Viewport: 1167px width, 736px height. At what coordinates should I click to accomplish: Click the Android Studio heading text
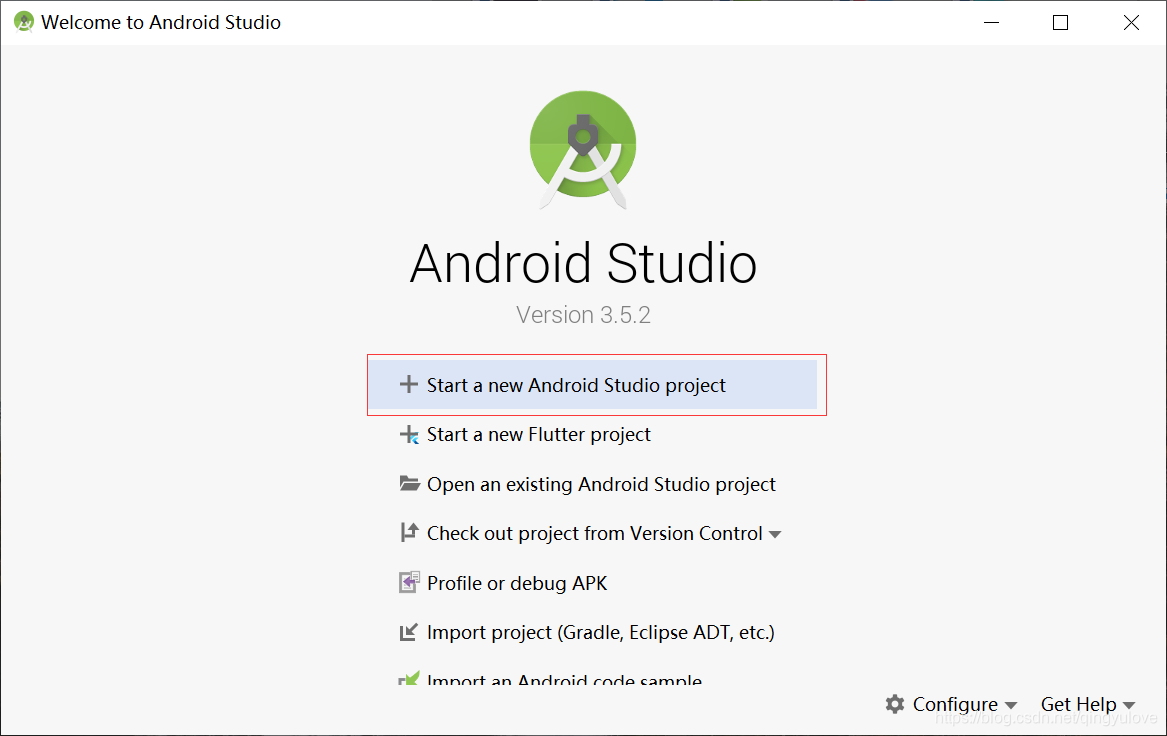click(x=584, y=263)
